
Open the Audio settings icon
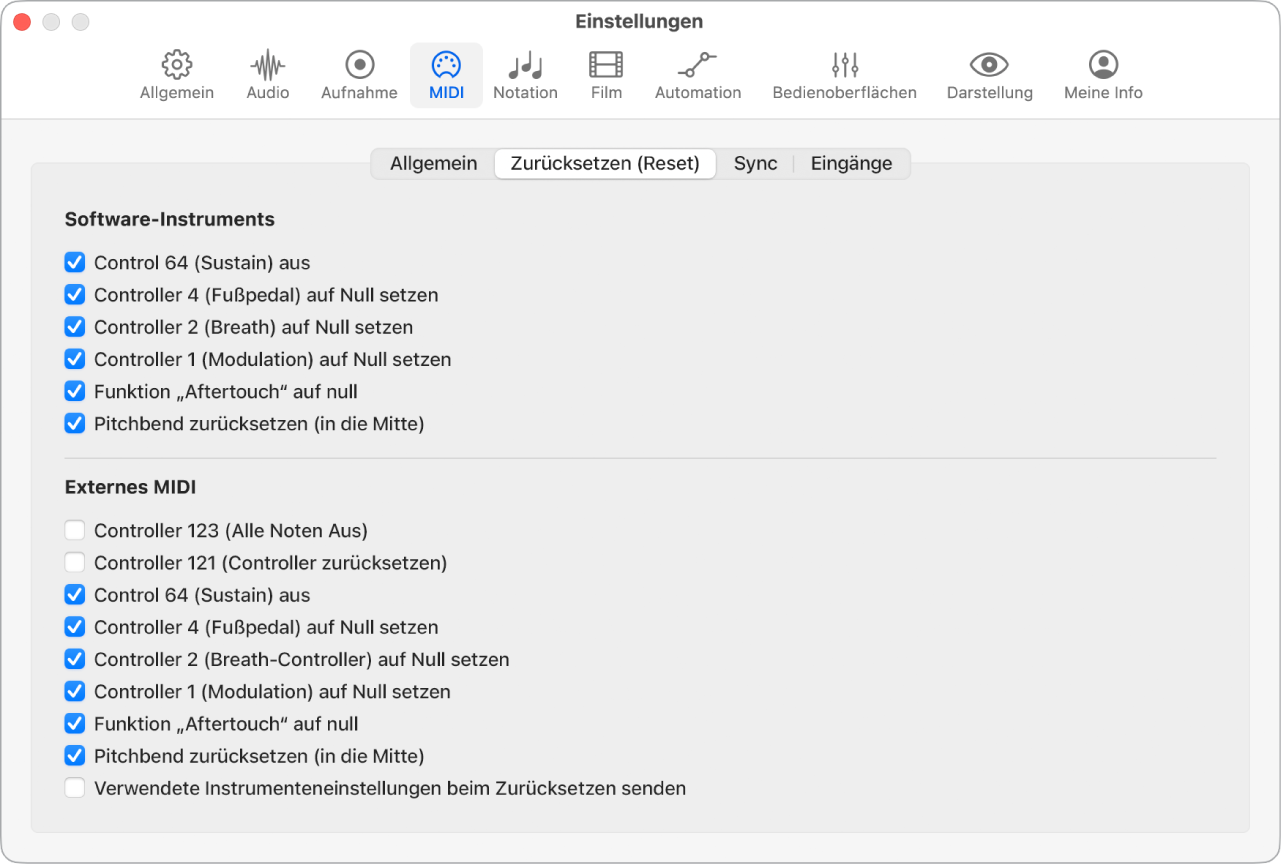tap(267, 74)
